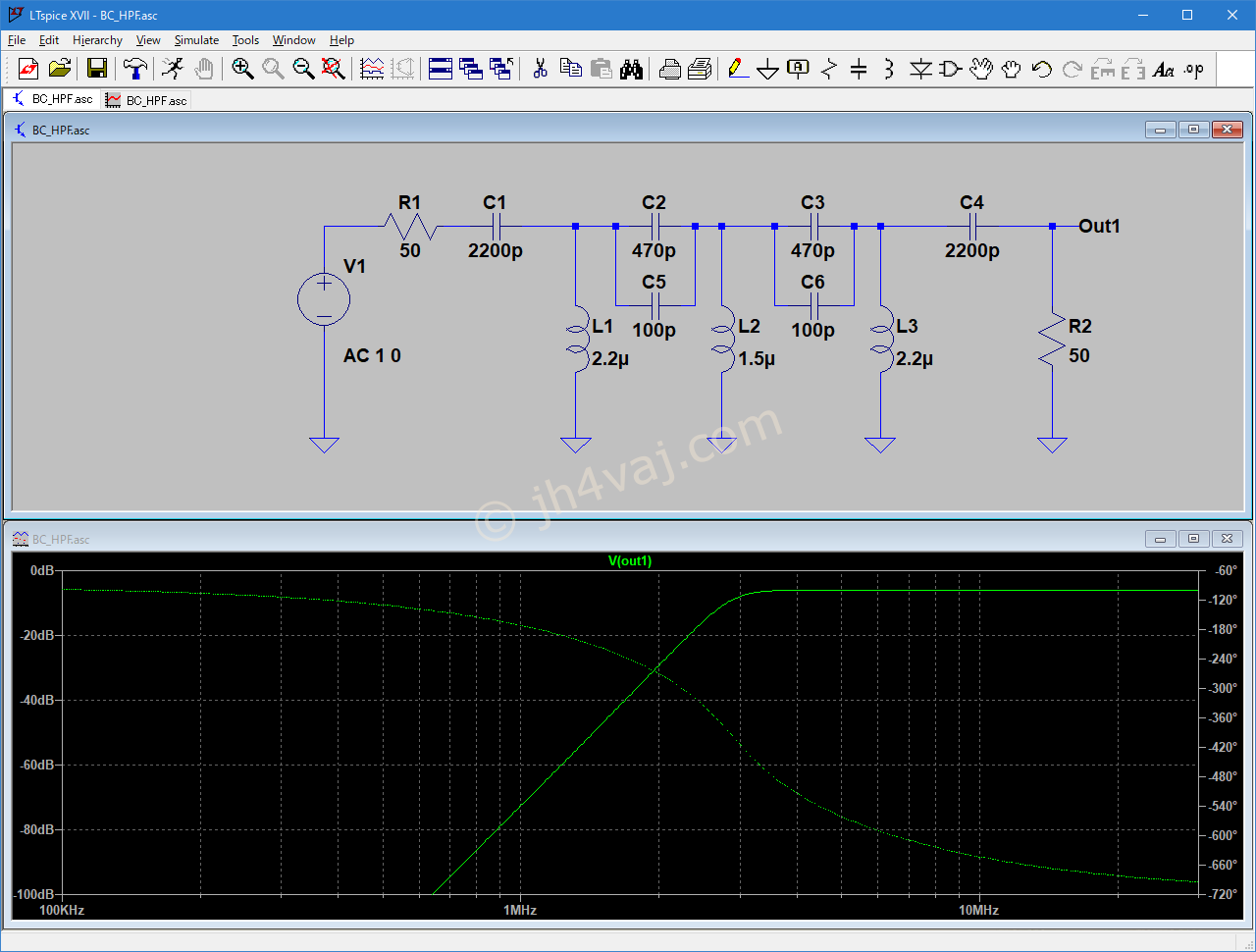This screenshot has height=952, width=1256.
Task: Click the Halt simulation hand icon
Action: pyautogui.click(x=203, y=69)
